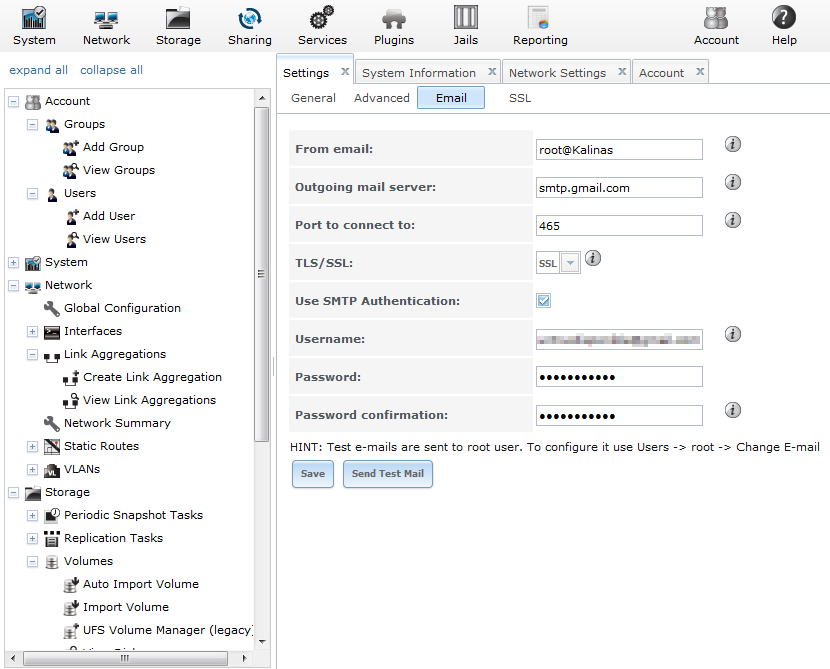Click the Outgoing mail server input field
Image resolution: width=830 pixels, height=669 pixels.
pyautogui.click(x=619, y=188)
